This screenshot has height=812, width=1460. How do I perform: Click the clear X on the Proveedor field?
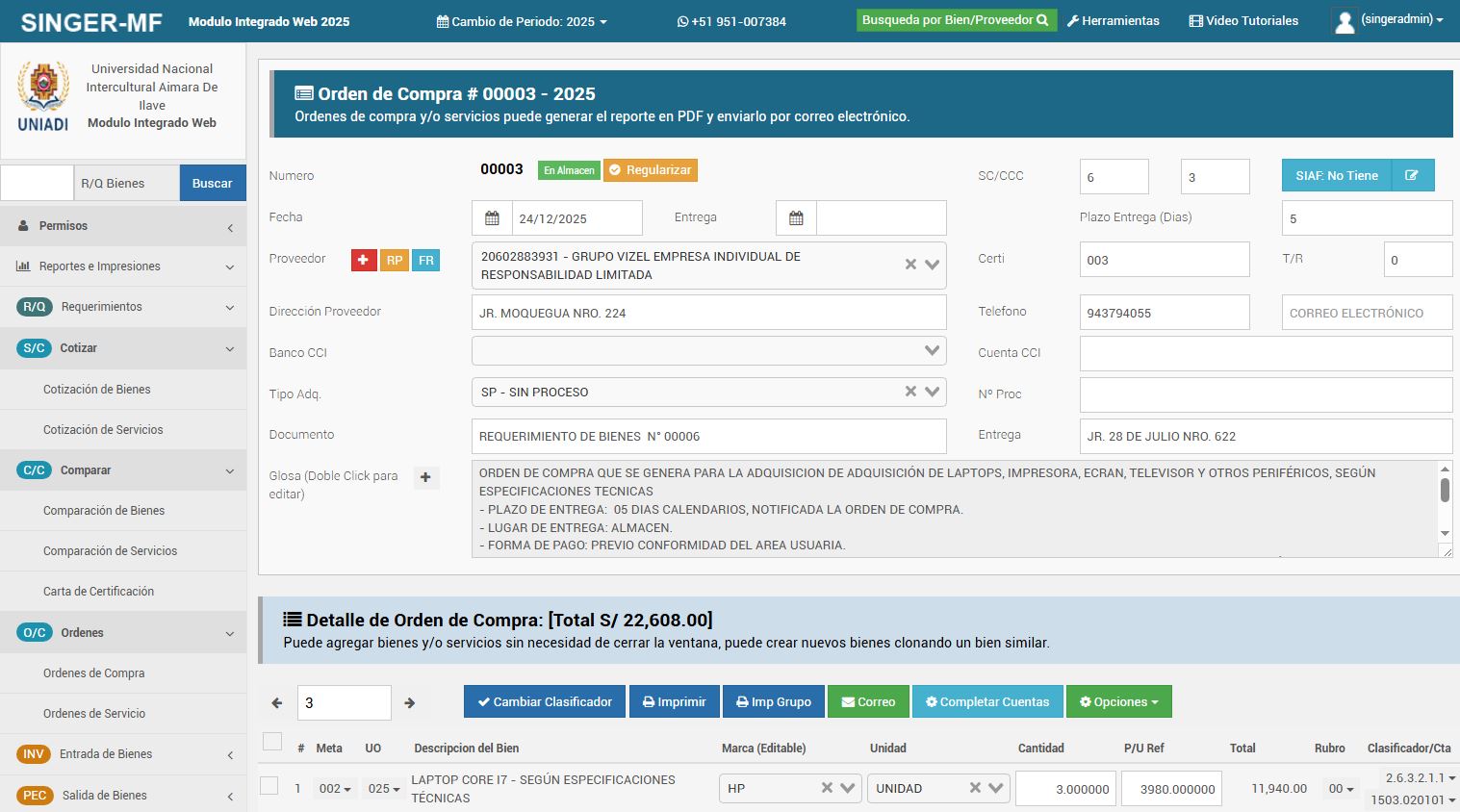[909, 266]
